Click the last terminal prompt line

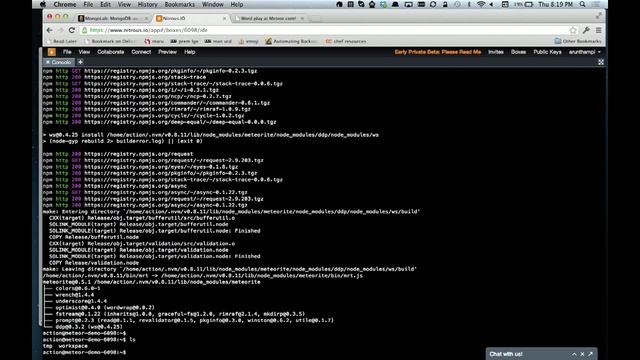pos(84,352)
